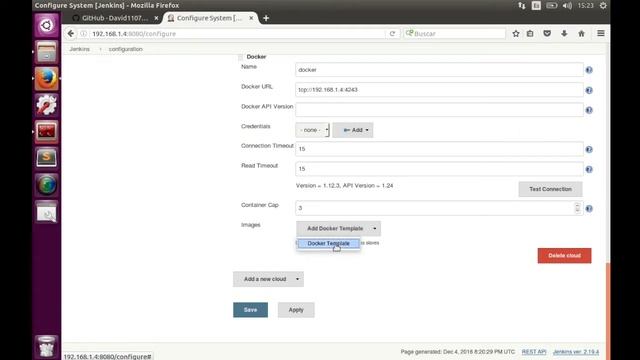
Task: Click the Container Cap number stepper
Action: (x=577, y=208)
